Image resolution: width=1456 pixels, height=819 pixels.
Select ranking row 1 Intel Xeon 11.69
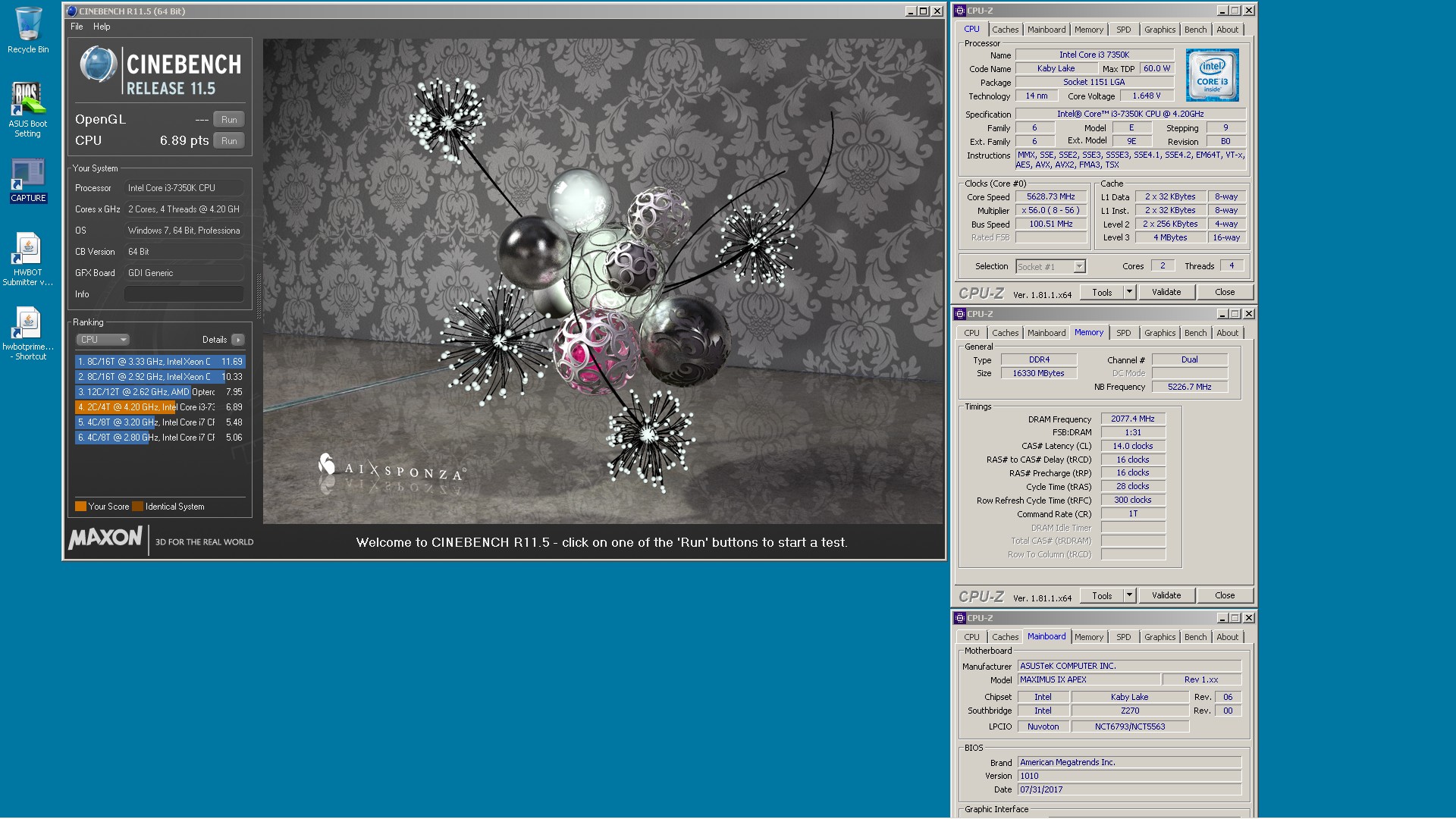160,362
